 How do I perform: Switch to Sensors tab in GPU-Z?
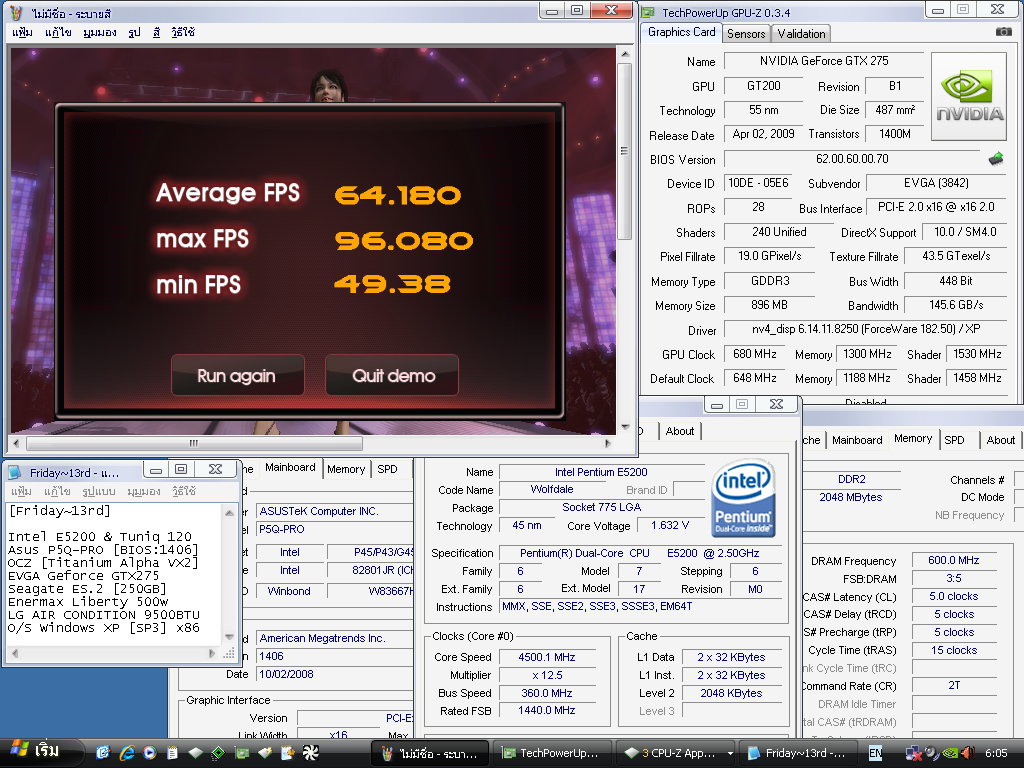click(x=746, y=33)
